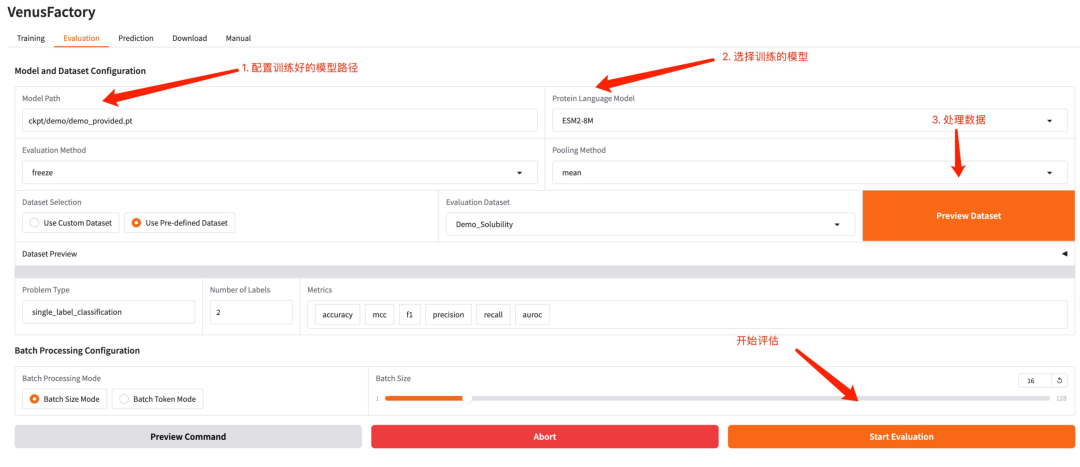Open the Pooling Method dropdown

click(x=809, y=173)
